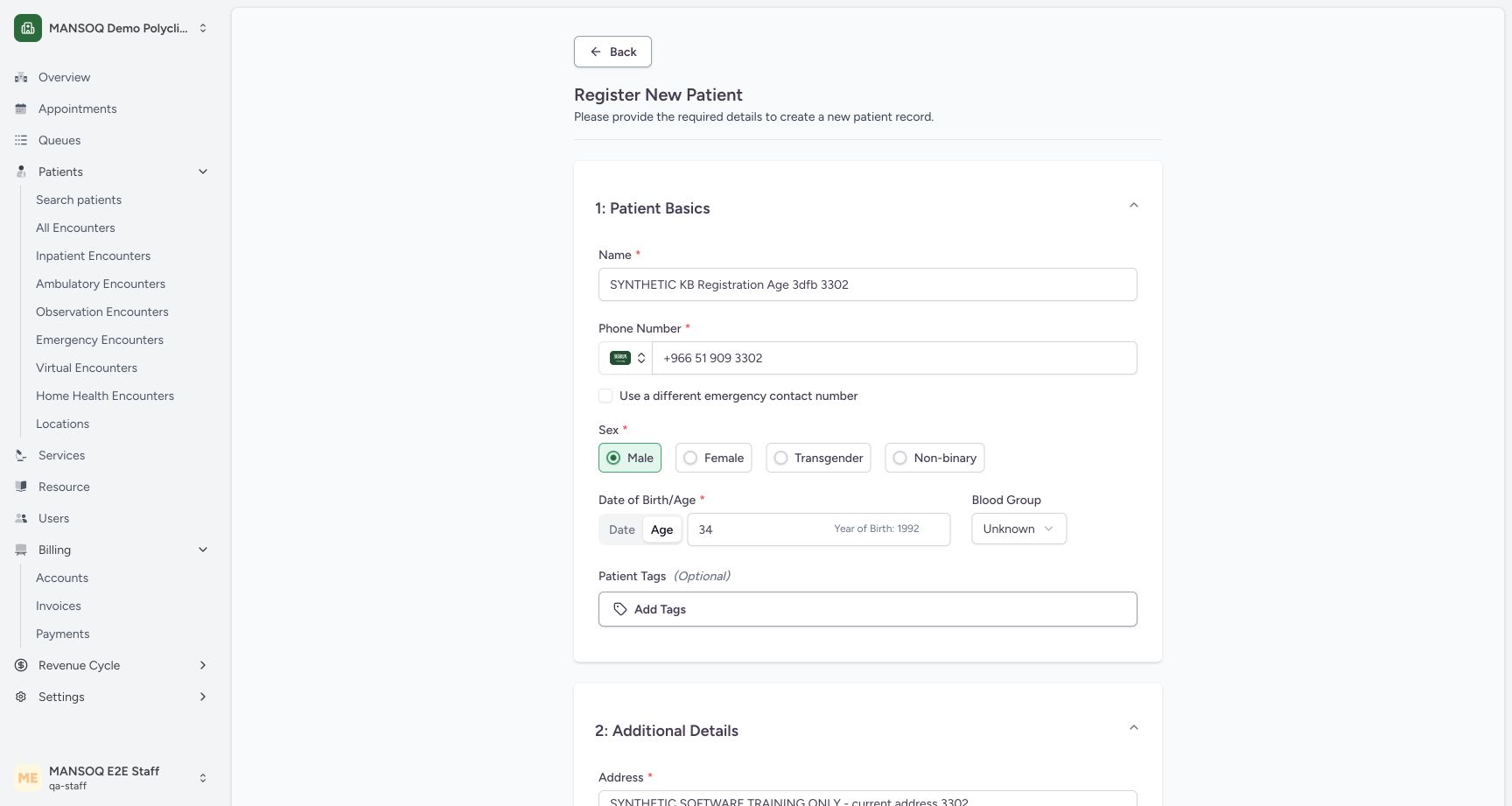
Task: Click the Back button
Action: 612,52
